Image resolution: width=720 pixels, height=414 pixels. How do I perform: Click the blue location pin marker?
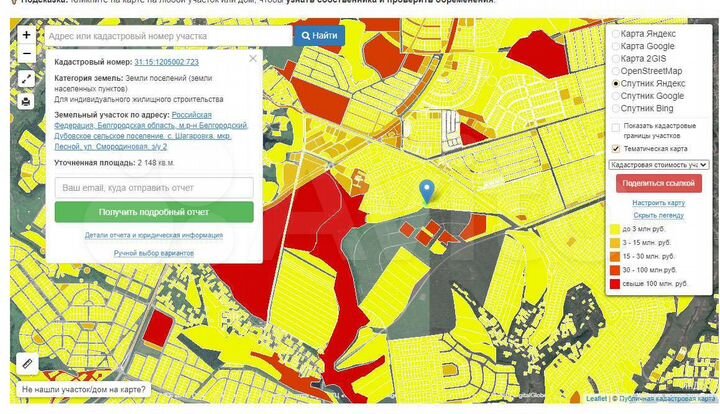(427, 191)
